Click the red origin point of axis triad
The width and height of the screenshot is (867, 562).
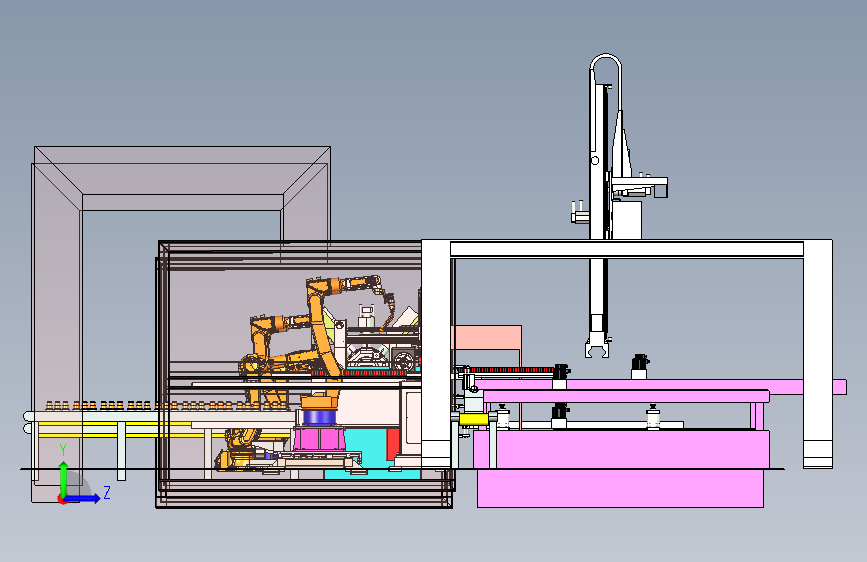point(62,499)
